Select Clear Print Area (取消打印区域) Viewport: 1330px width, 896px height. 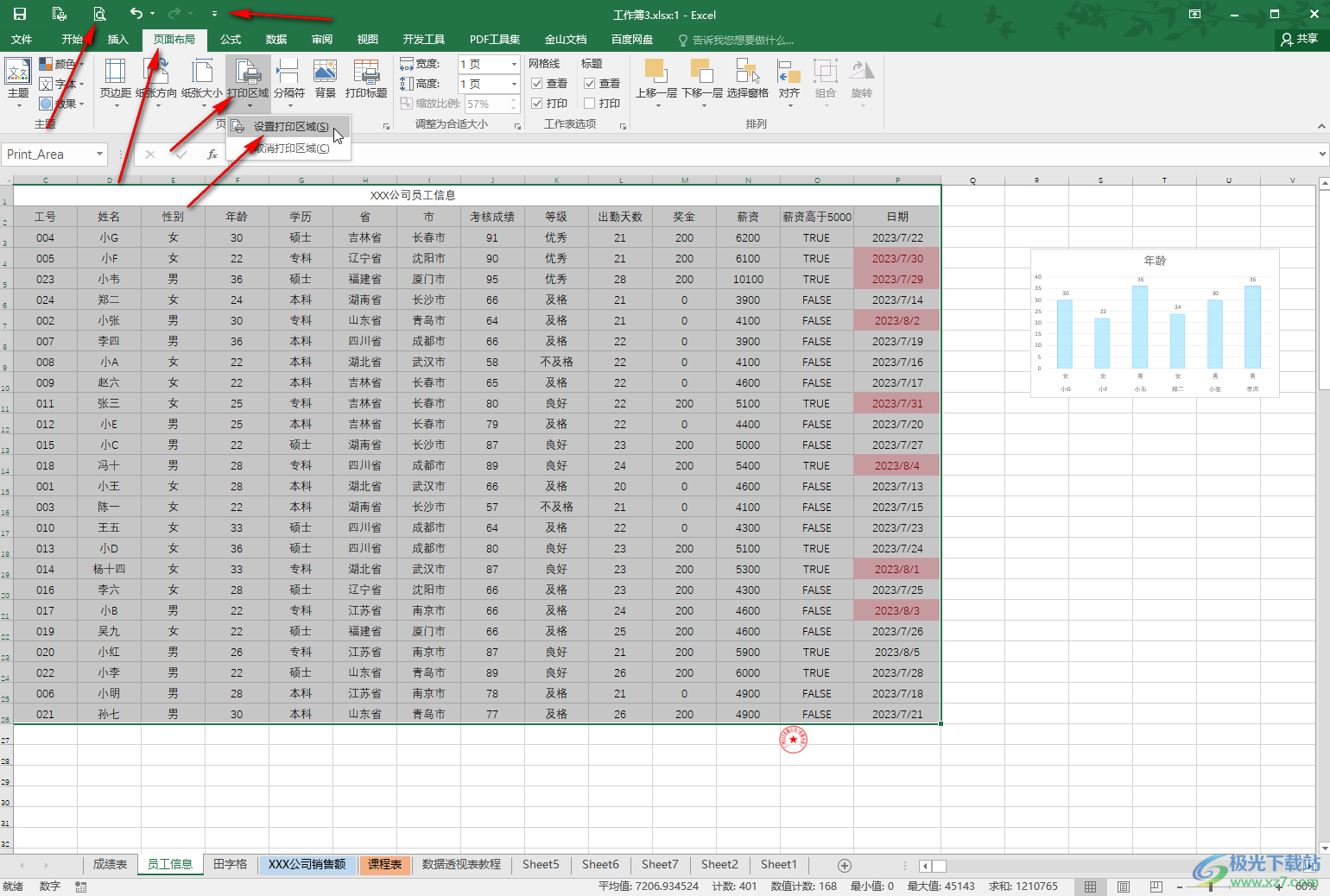click(288, 148)
